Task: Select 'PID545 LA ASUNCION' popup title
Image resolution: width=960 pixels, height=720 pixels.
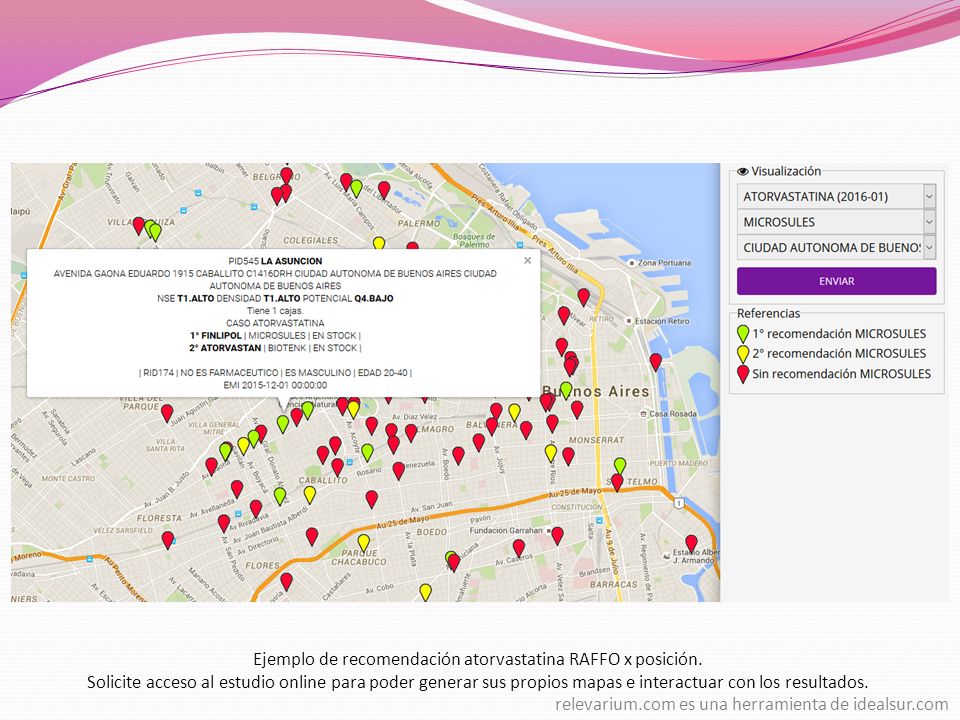Action: pyautogui.click(x=275, y=261)
